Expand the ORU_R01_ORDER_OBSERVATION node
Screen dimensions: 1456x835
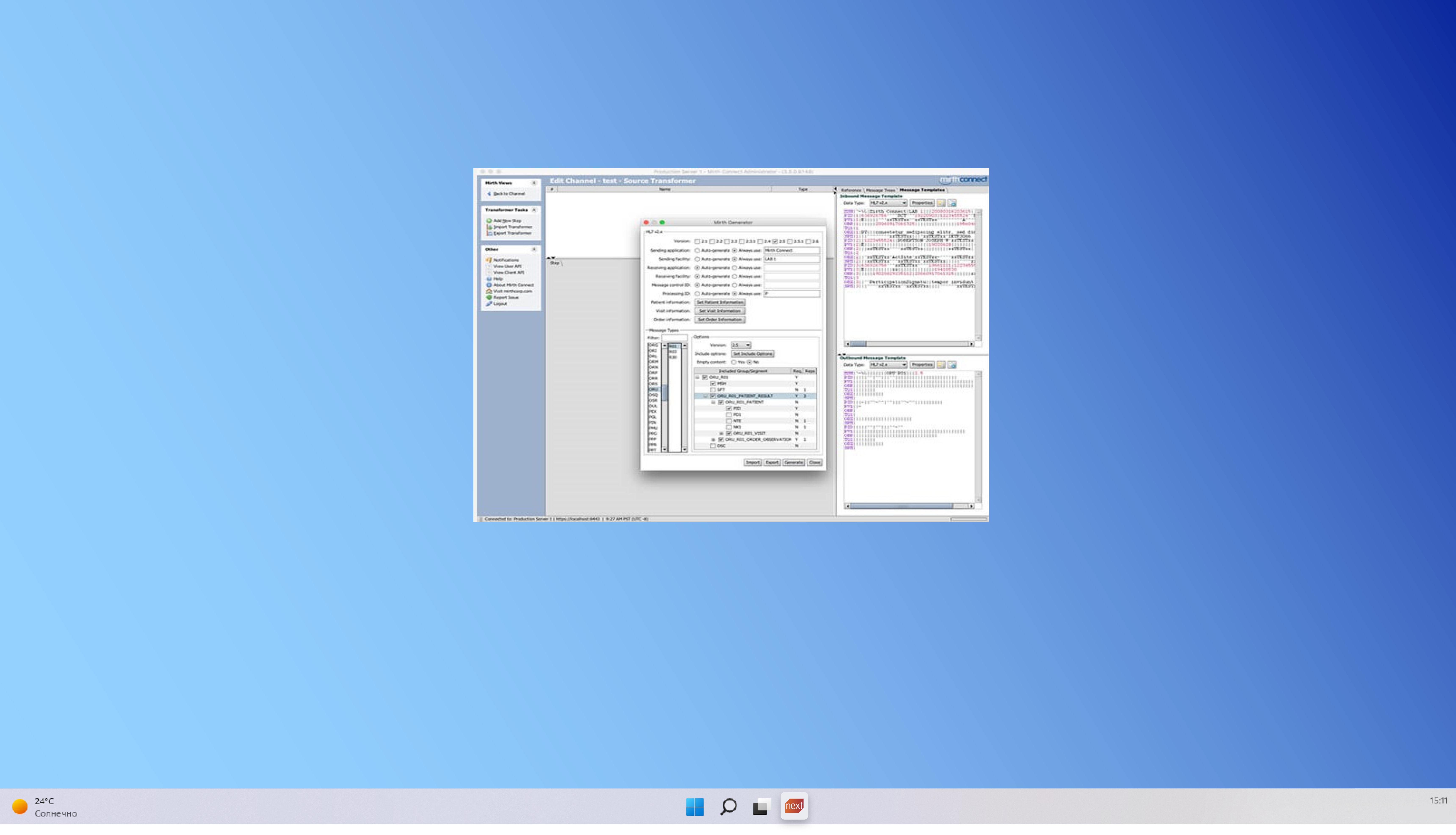(713, 440)
